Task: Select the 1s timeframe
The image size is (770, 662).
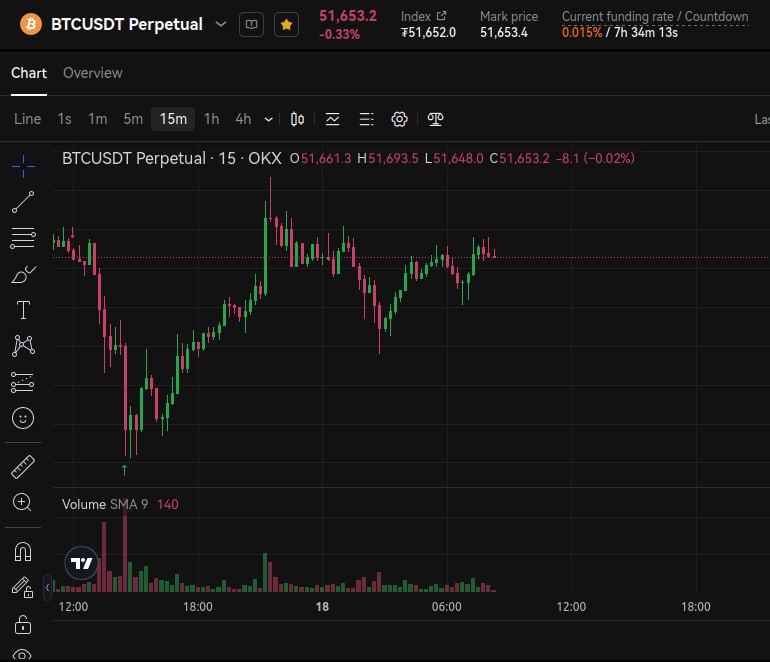Action: [x=64, y=119]
